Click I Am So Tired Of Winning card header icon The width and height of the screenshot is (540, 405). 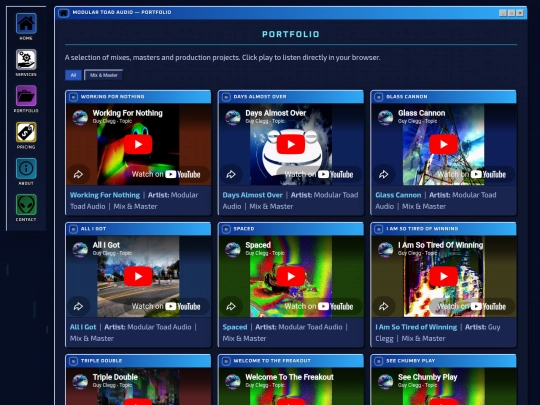[x=378, y=229]
